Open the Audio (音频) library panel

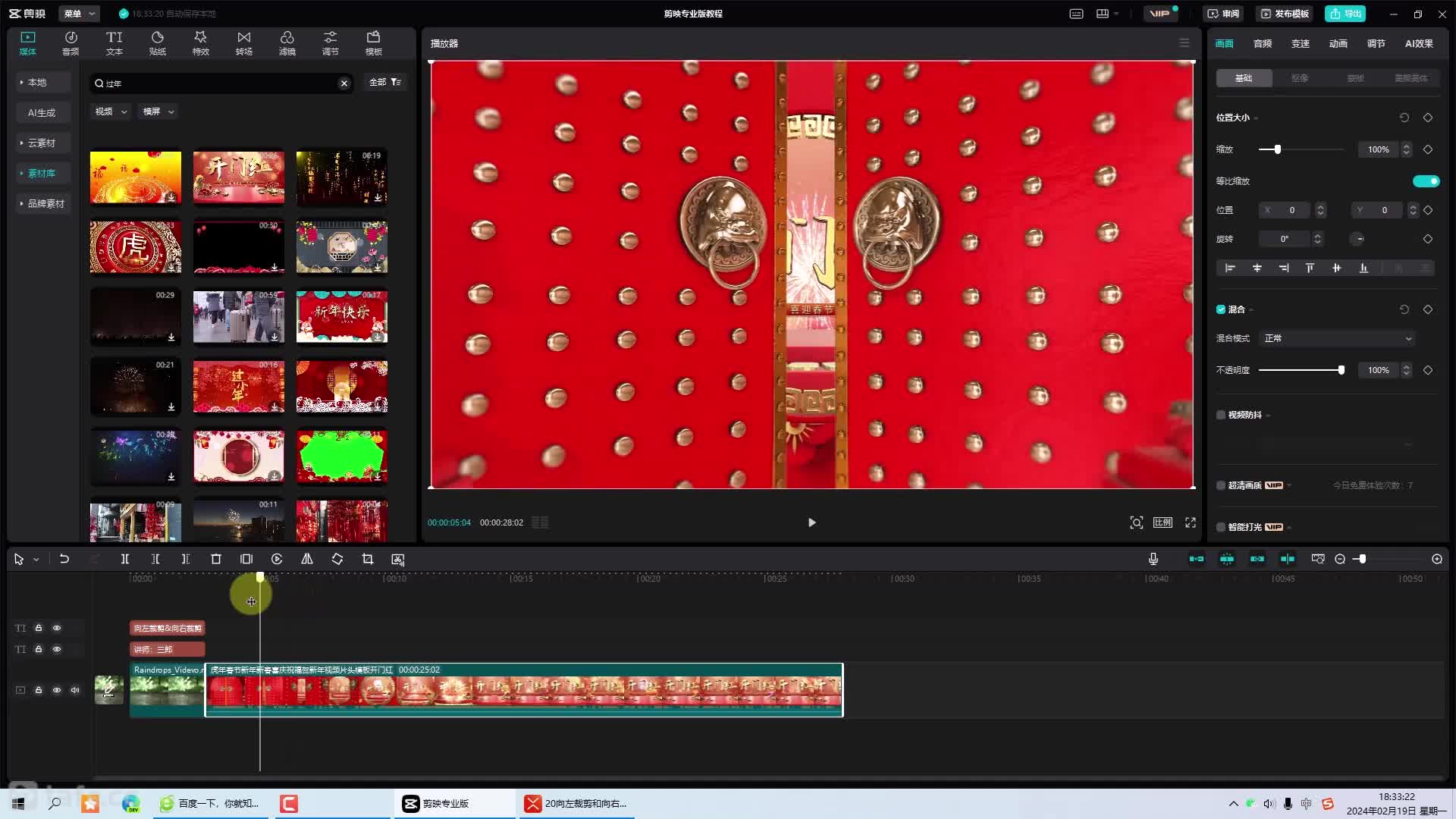[71, 43]
